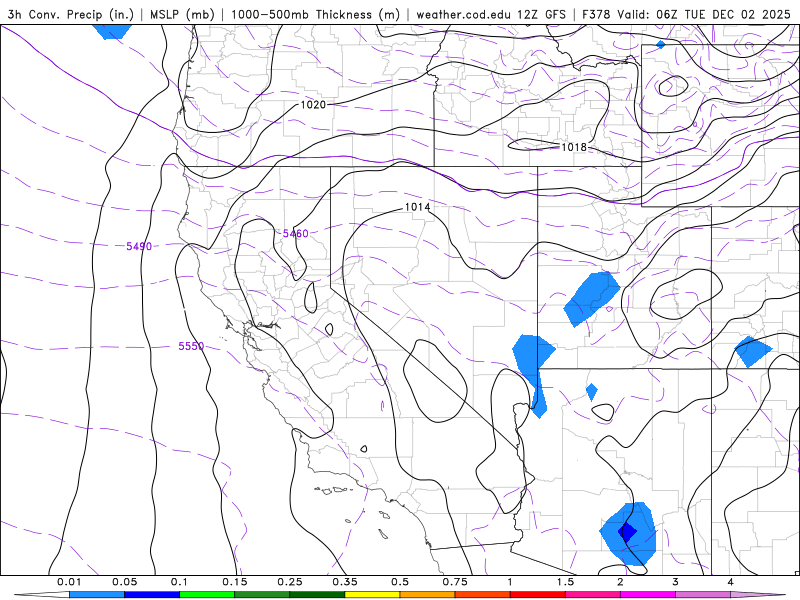Click the yellow colorbar segment
Image resolution: width=800 pixels, height=600 pixels.
pos(372,595)
